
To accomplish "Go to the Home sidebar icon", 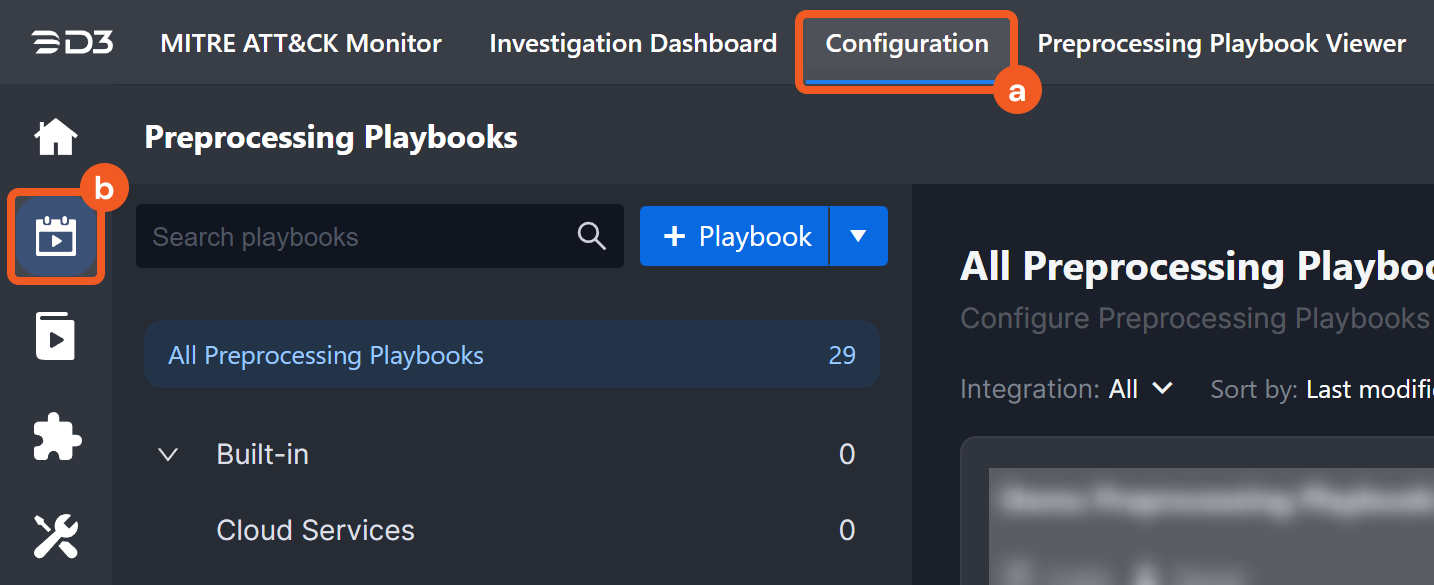I will click(56, 137).
